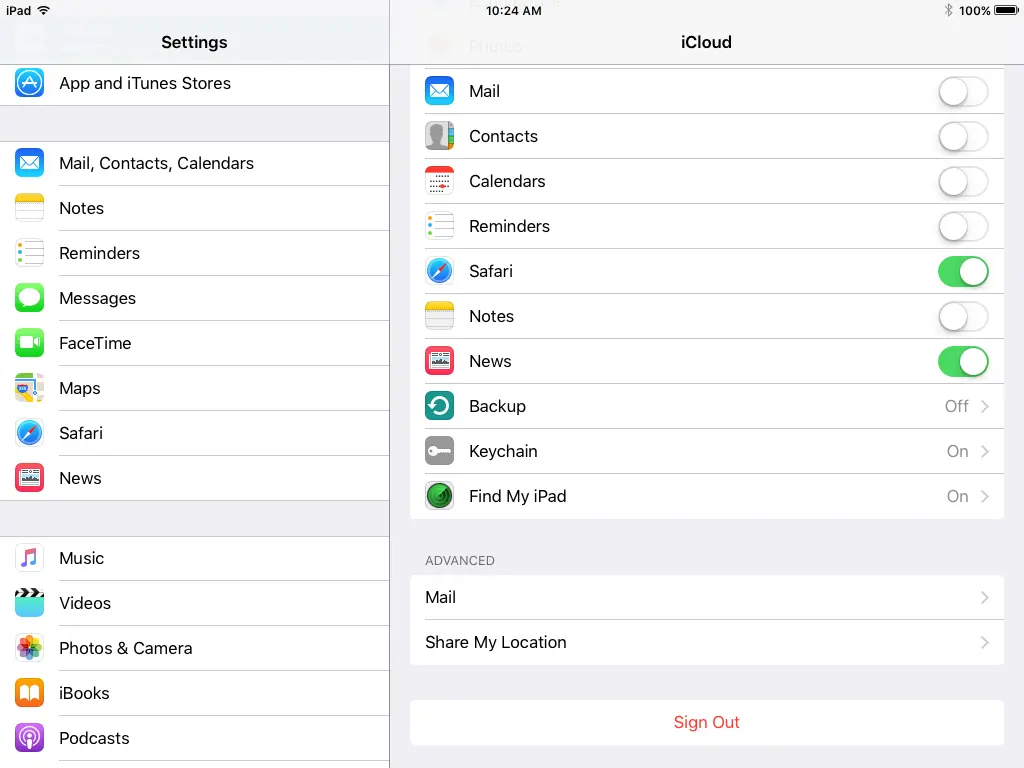This screenshot has width=1024, height=768.
Task: Tap the Calendars icon in iCloud list
Action: [440, 181]
